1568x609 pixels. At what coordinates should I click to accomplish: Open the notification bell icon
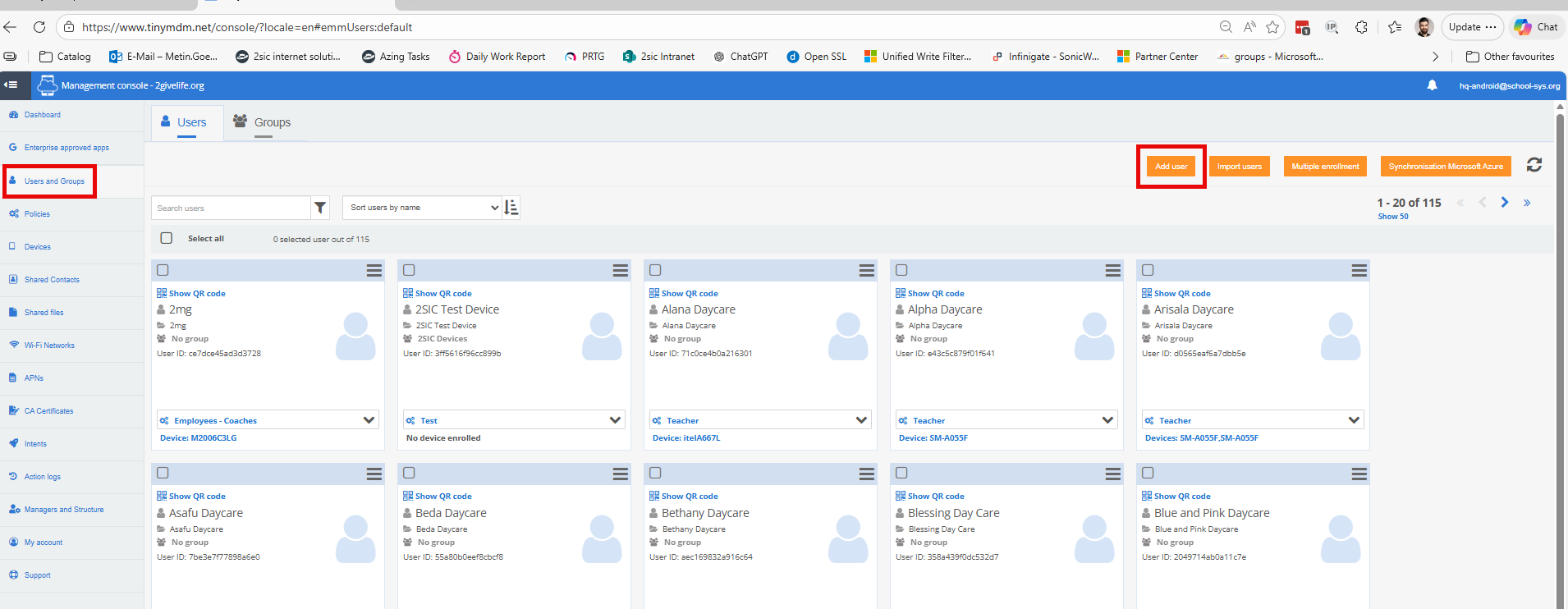(1432, 85)
